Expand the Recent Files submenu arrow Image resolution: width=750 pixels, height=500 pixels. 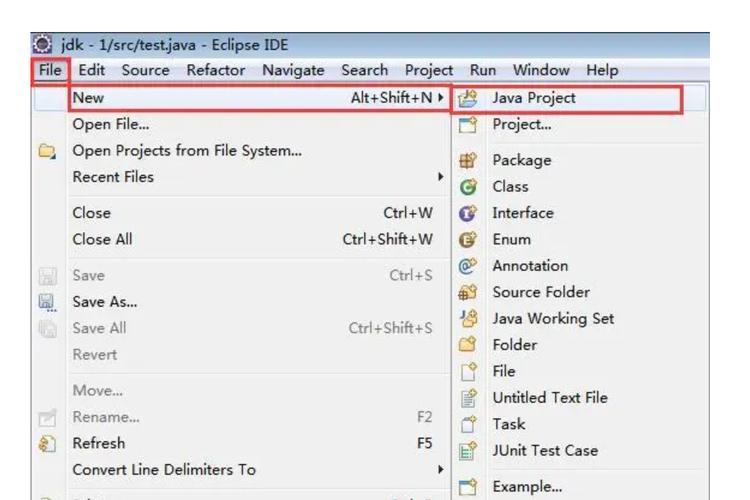[x=440, y=177]
